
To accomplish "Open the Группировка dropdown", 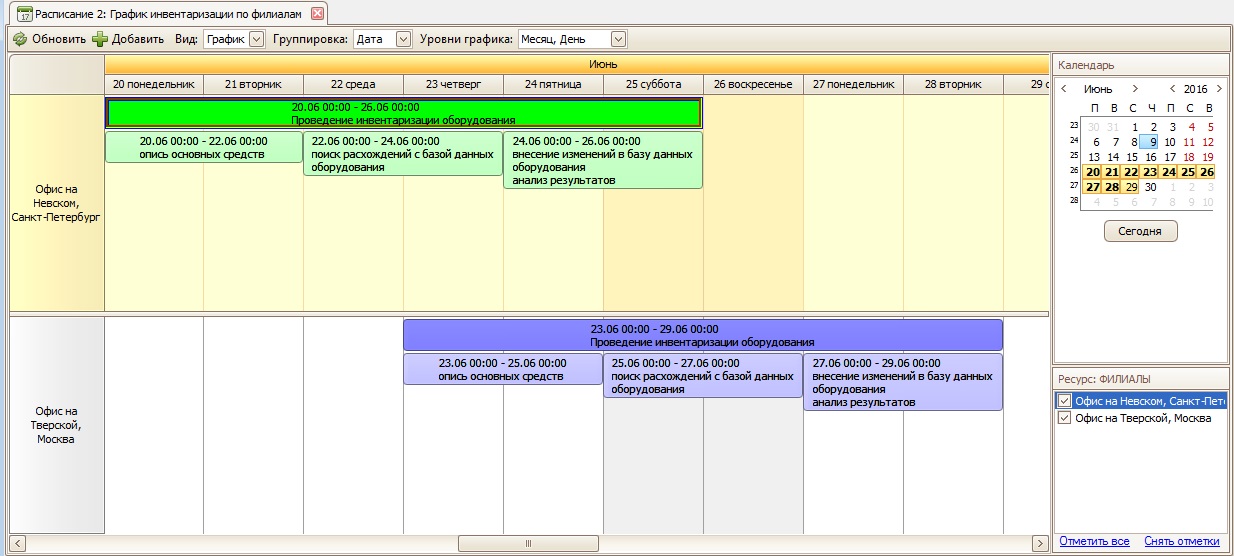I will pos(403,39).
